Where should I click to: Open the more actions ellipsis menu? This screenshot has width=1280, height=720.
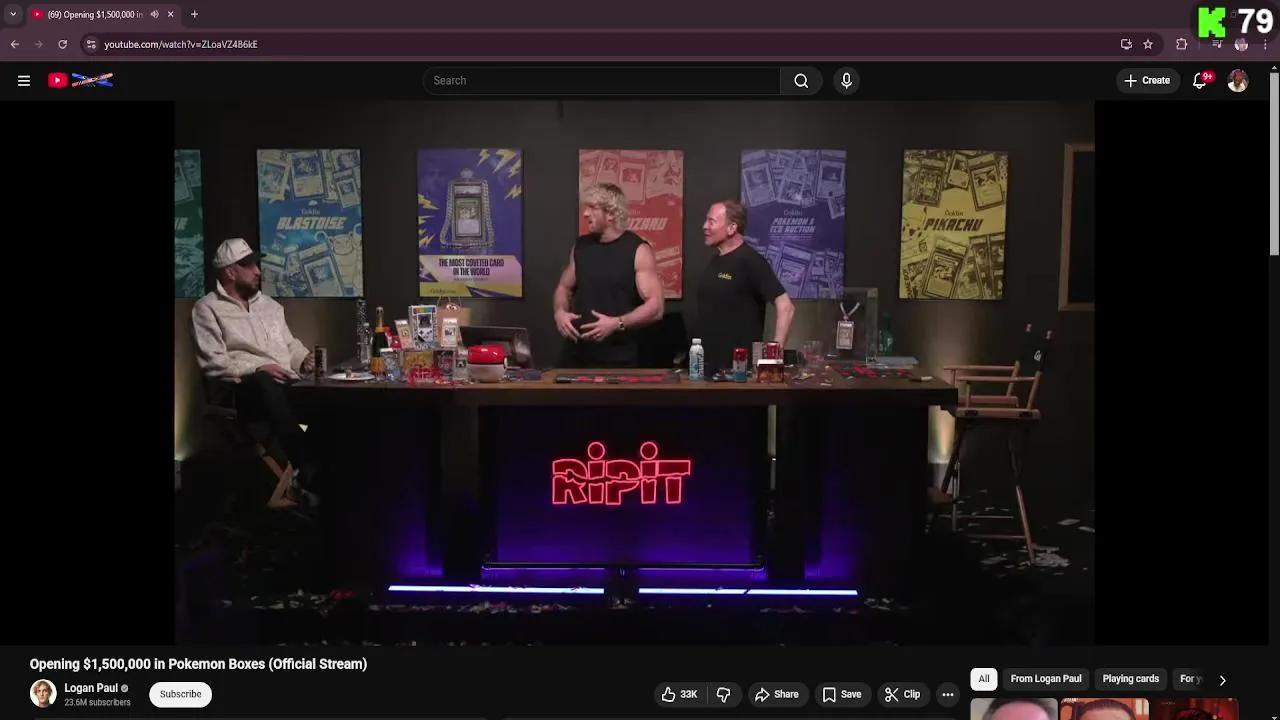tap(948, 694)
